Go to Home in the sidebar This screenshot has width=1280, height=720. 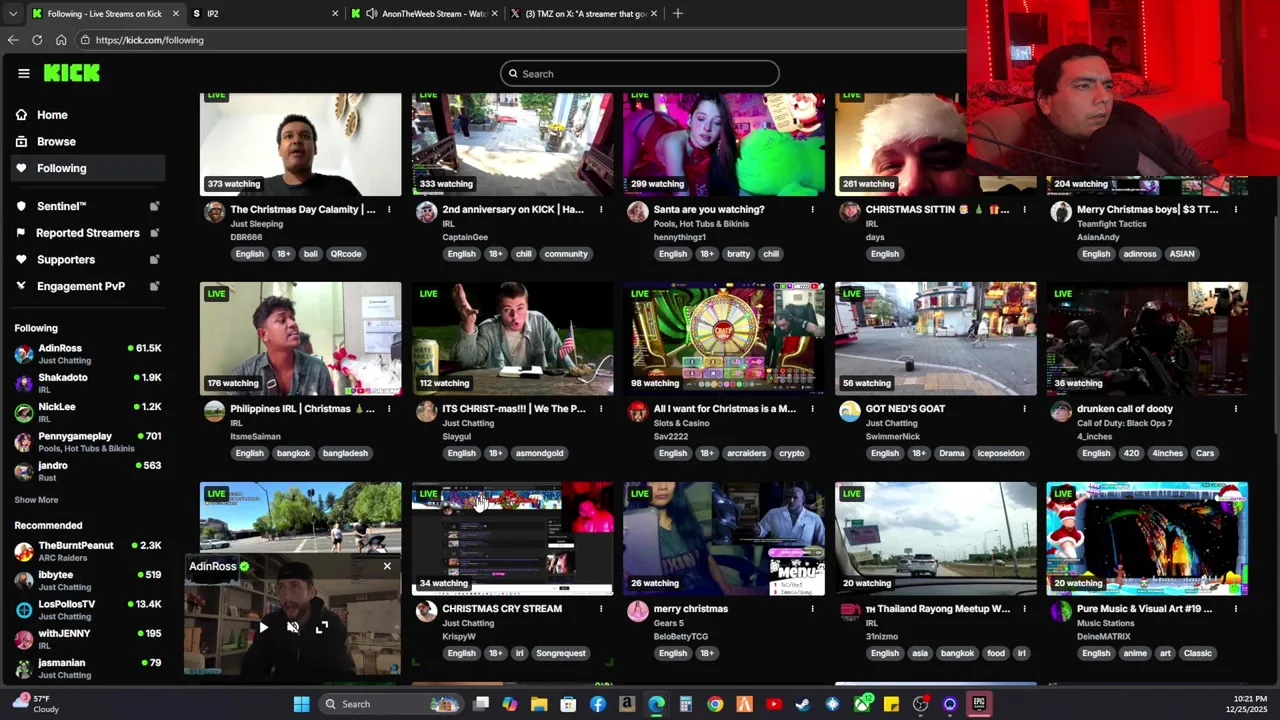(52, 115)
